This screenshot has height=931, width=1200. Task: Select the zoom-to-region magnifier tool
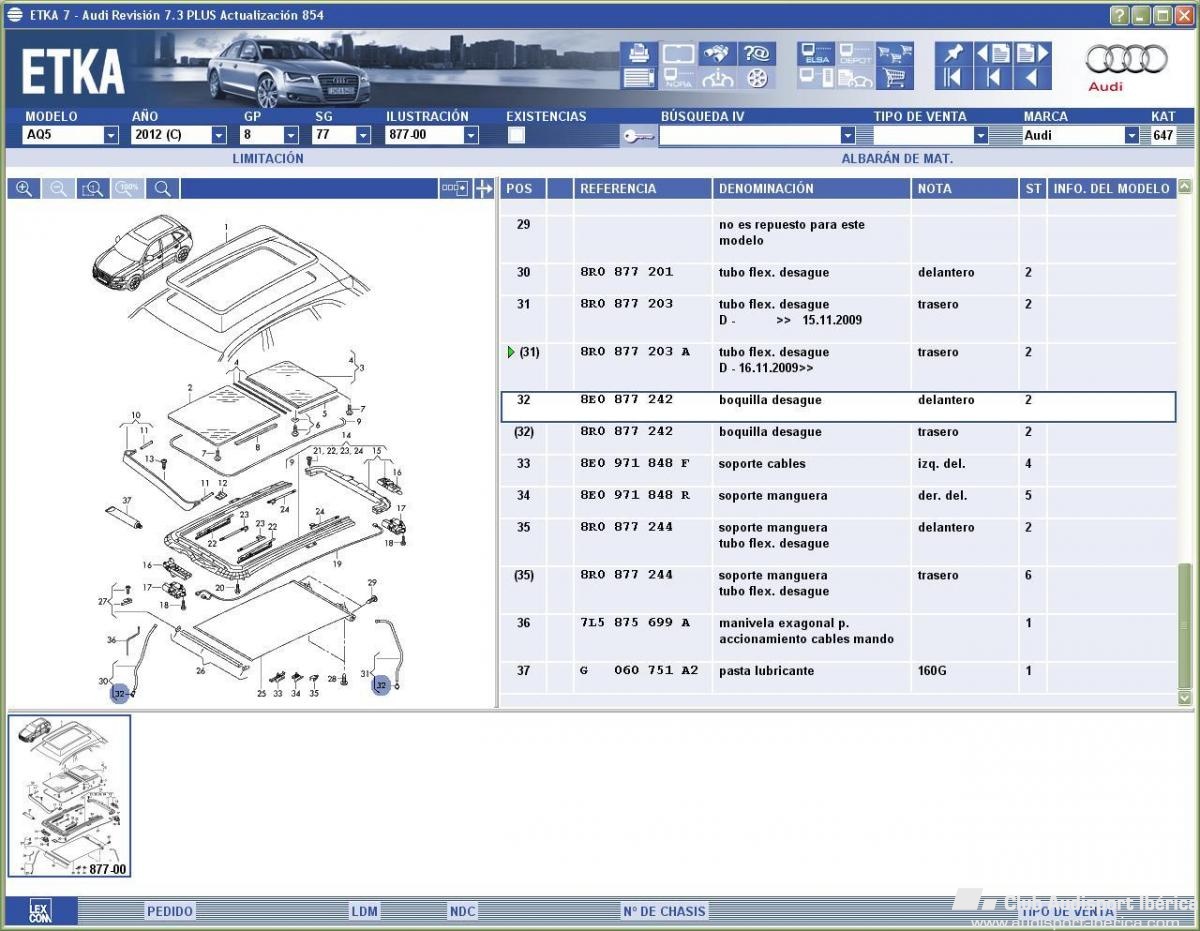click(93, 188)
